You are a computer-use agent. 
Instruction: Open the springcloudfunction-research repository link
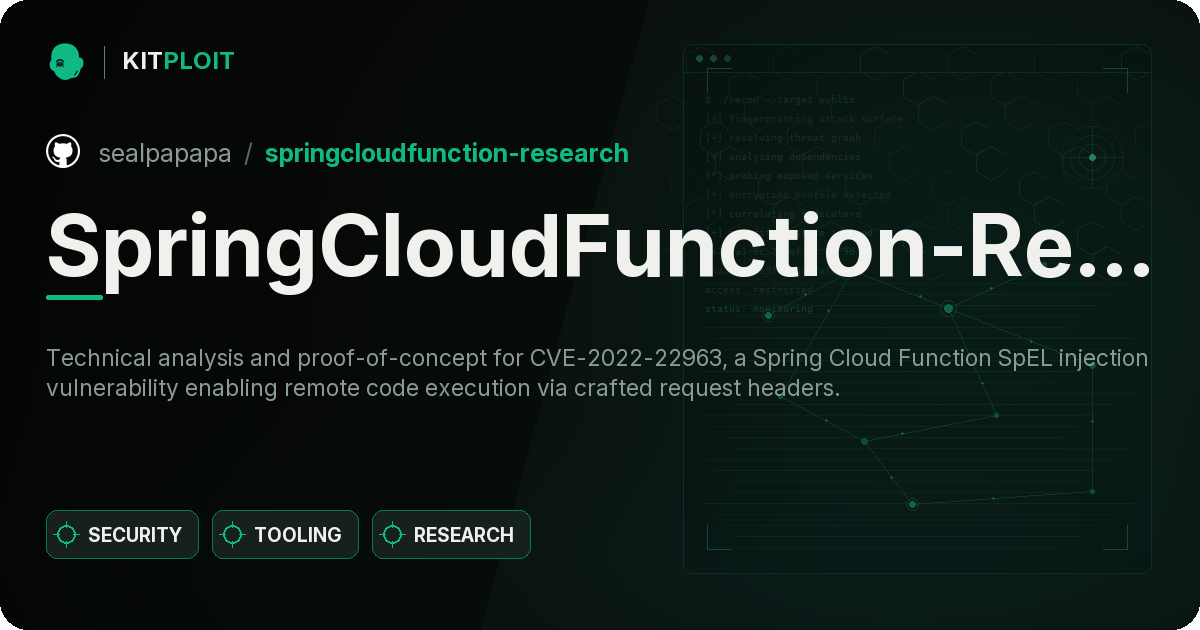(447, 153)
